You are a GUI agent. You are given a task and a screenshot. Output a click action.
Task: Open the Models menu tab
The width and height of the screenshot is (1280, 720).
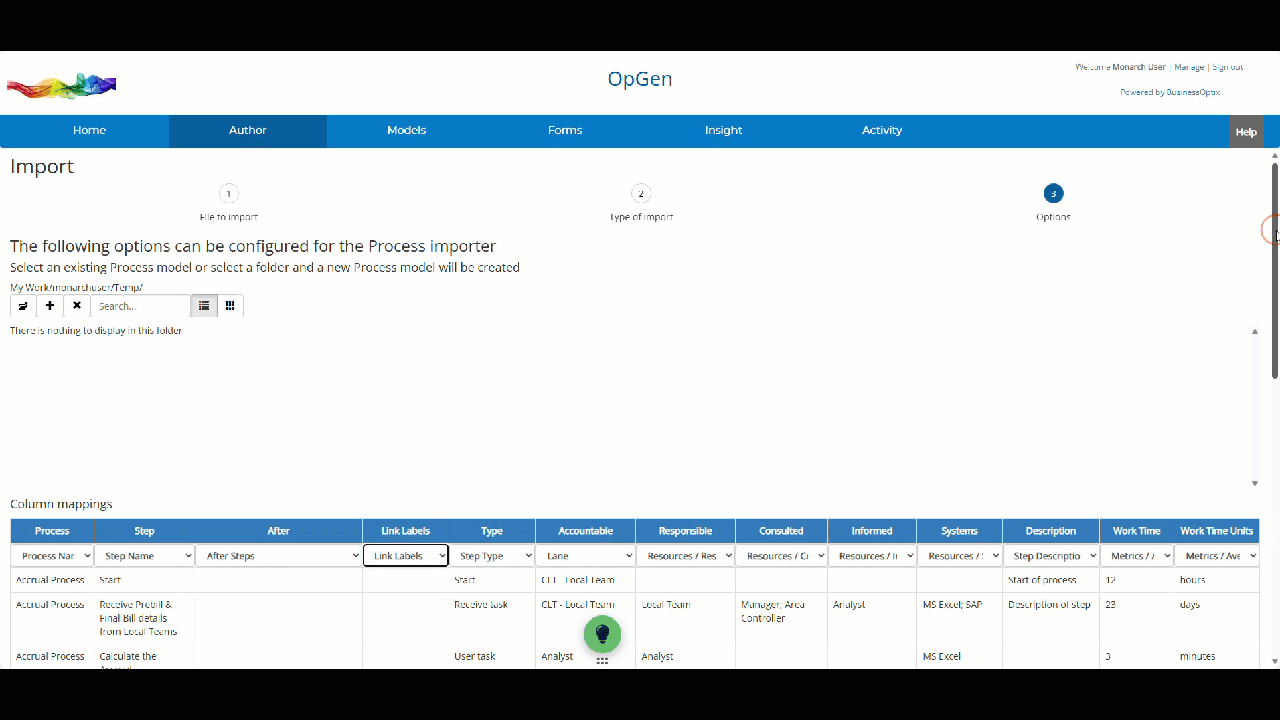[407, 130]
